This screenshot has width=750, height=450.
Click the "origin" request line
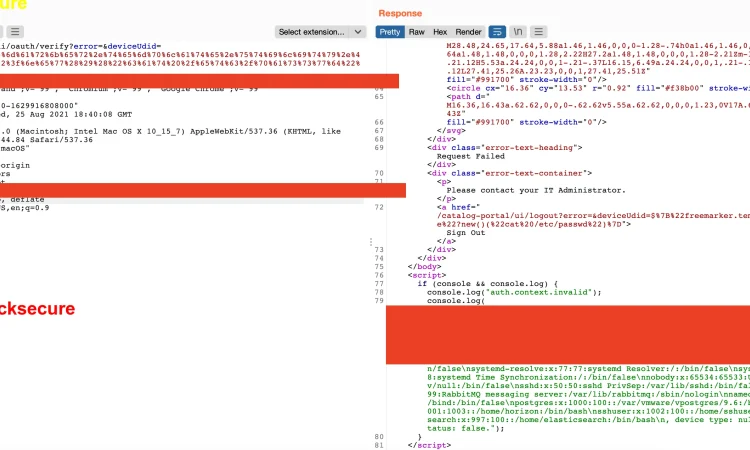[x=15, y=165]
